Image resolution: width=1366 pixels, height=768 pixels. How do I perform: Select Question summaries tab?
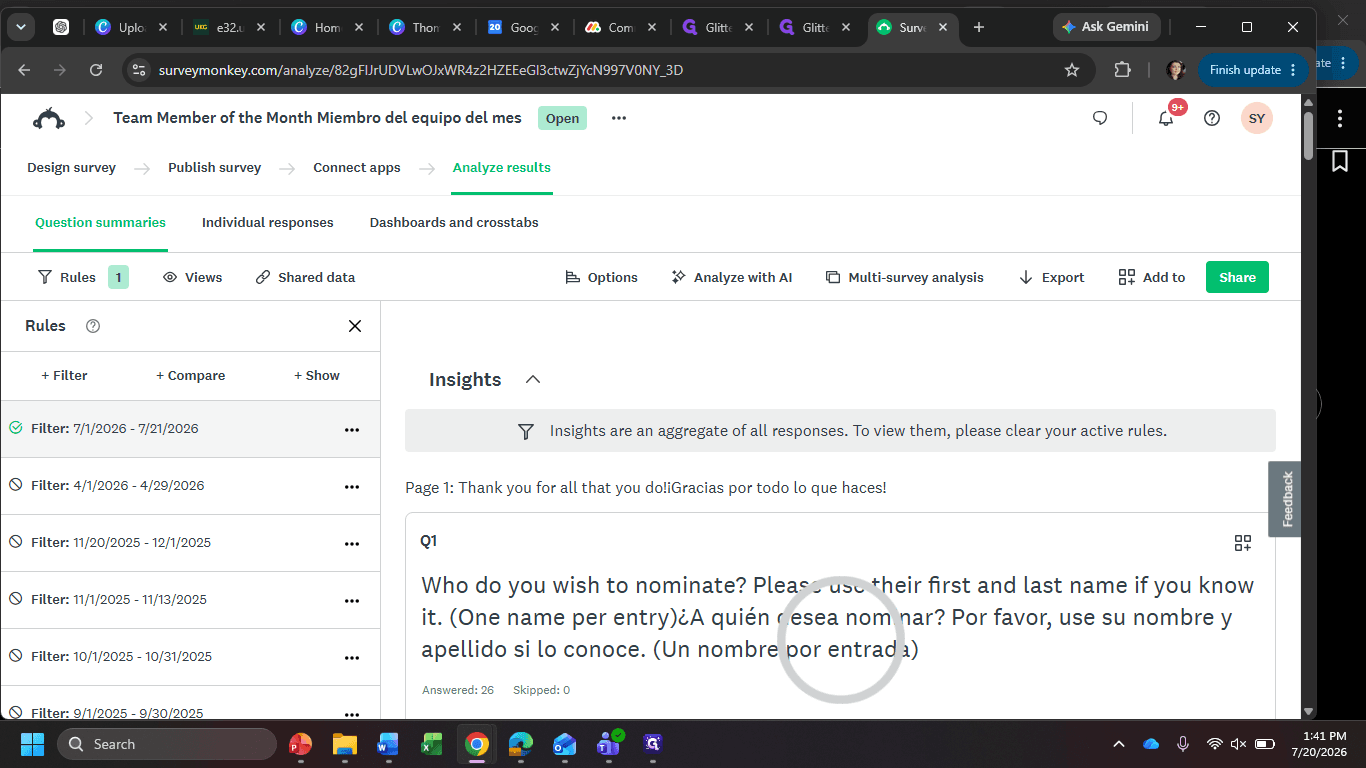pos(100,222)
